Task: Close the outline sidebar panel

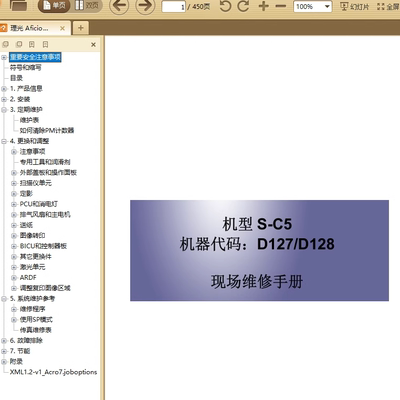Action: coord(93,44)
